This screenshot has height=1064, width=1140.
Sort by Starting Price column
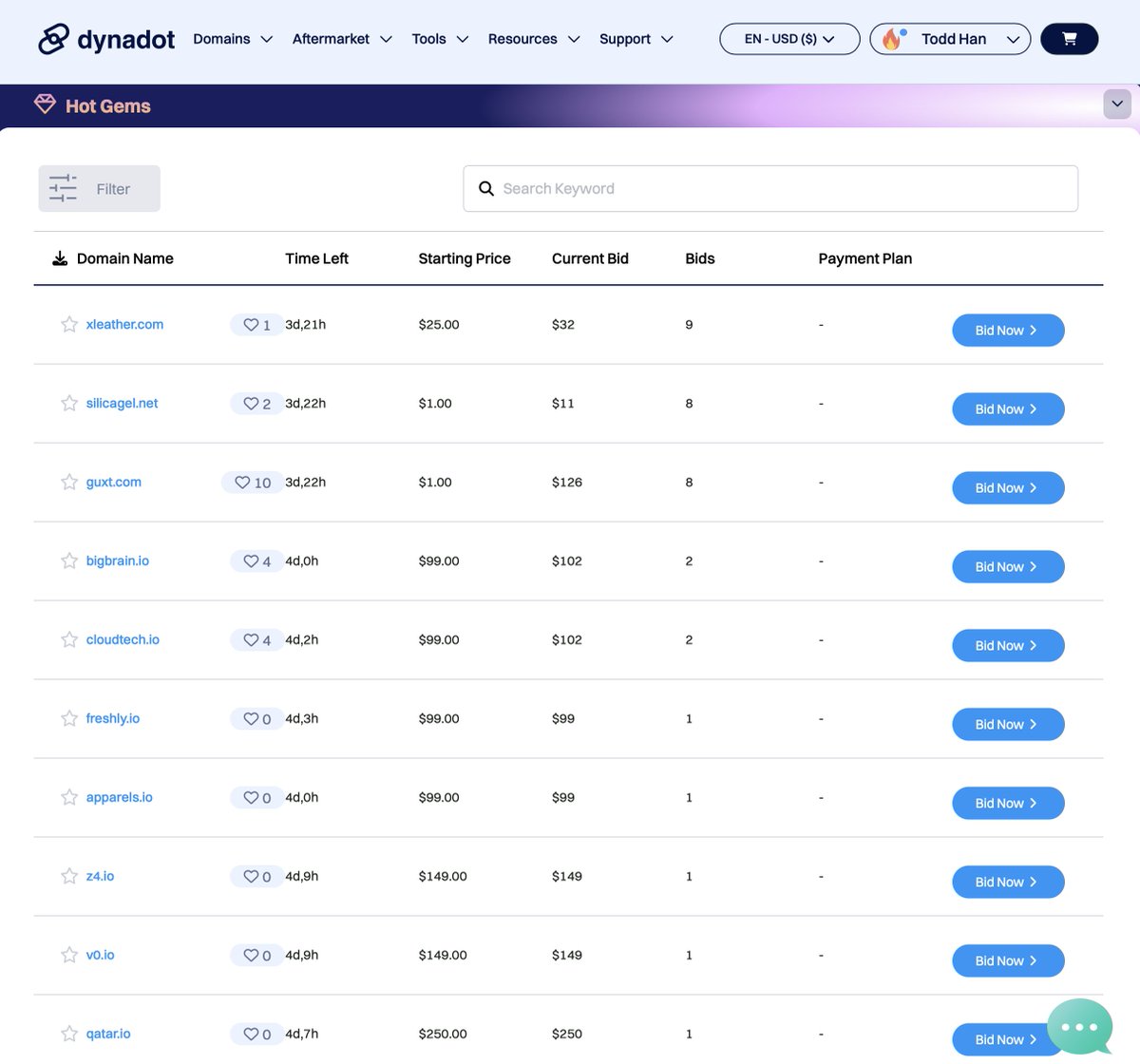(465, 258)
